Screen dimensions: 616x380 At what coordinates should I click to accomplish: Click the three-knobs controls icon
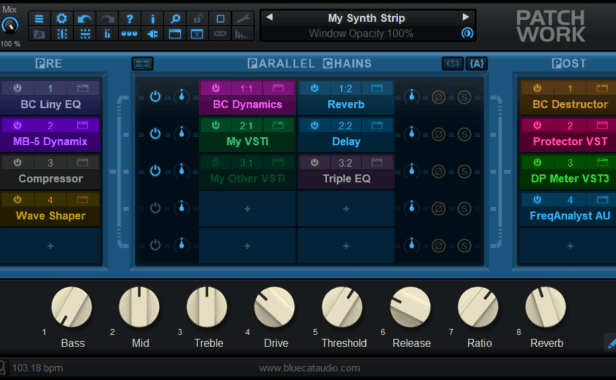click(130, 34)
